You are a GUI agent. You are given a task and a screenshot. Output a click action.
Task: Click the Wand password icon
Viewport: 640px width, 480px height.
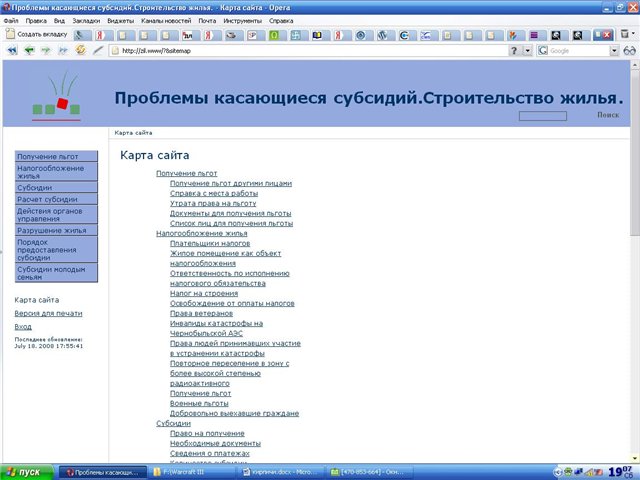coord(98,50)
